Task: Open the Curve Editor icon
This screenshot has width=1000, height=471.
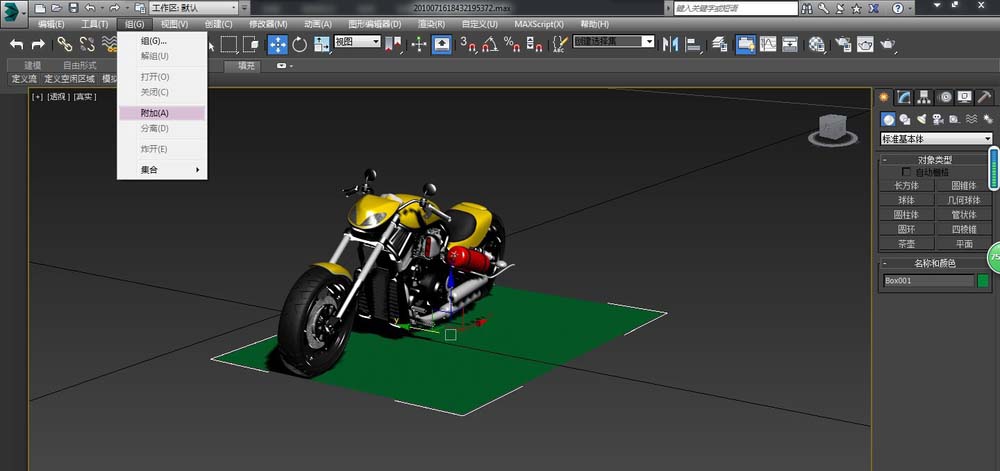Action: click(768, 44)
